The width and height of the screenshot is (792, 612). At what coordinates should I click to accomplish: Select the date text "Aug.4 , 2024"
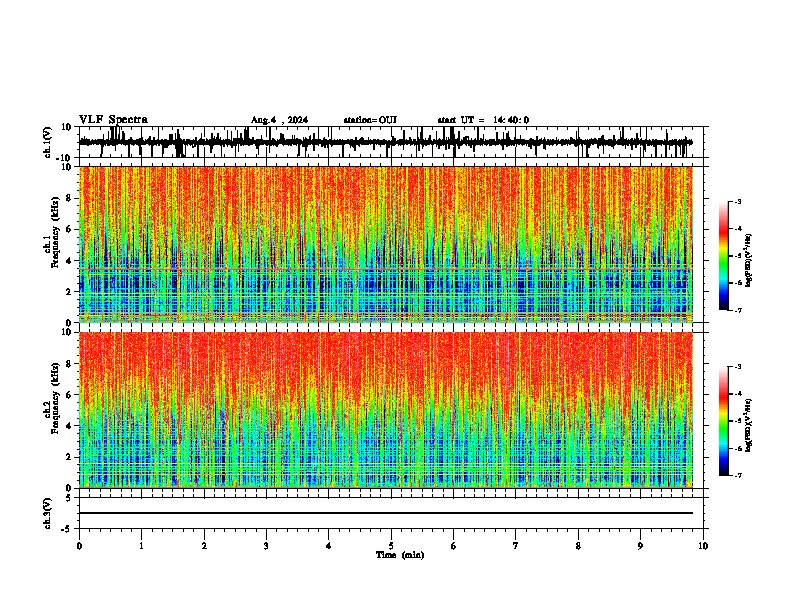click(279, 120)
